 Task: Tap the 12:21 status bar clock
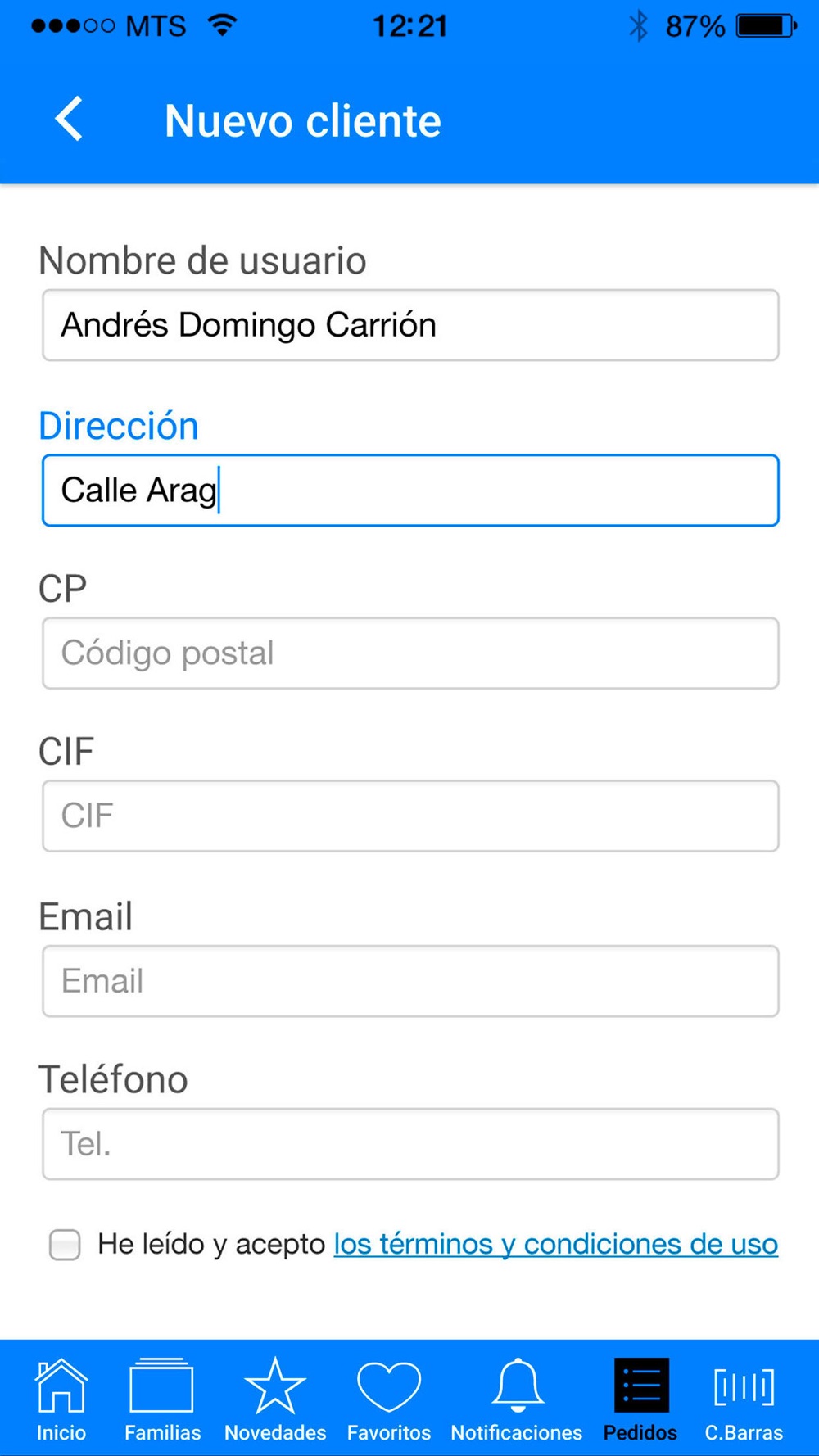pyautogui.click(x=409, y=26)
